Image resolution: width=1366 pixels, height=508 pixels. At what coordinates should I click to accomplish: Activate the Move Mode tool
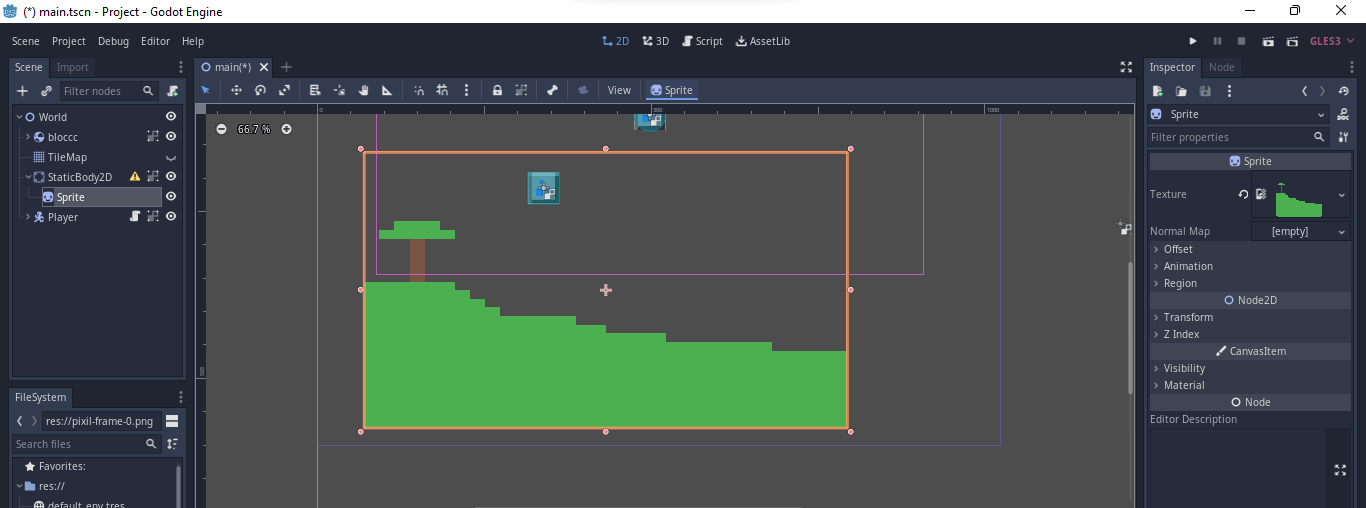point(236,90)
